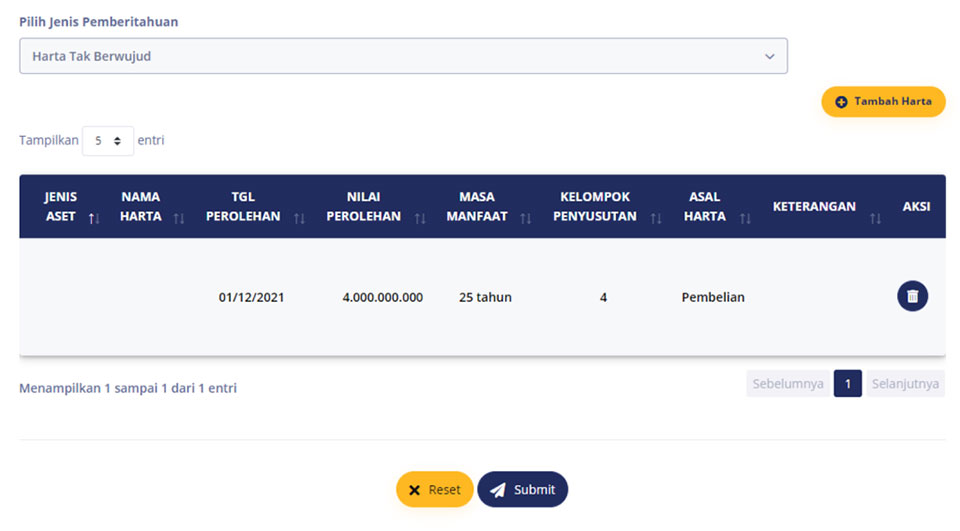
Task: Sort by Asal Harta column arrows
Action: pyautogui.click(x=744, y=218)
